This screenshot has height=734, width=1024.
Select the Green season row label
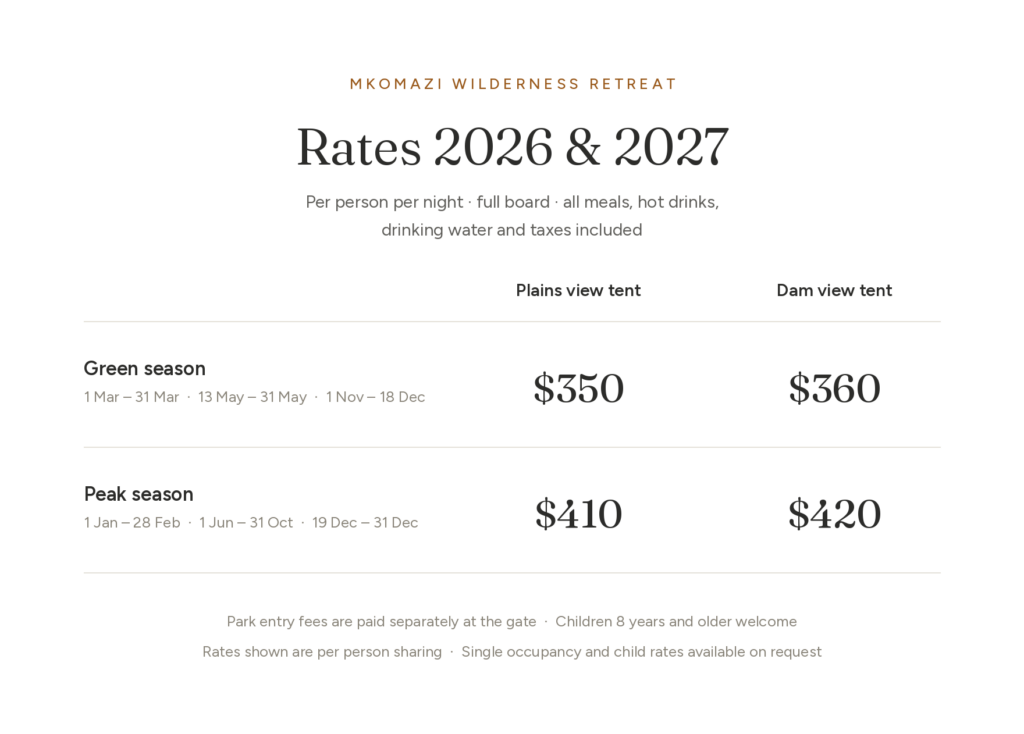pyautogui.click(x=144, y=368)
